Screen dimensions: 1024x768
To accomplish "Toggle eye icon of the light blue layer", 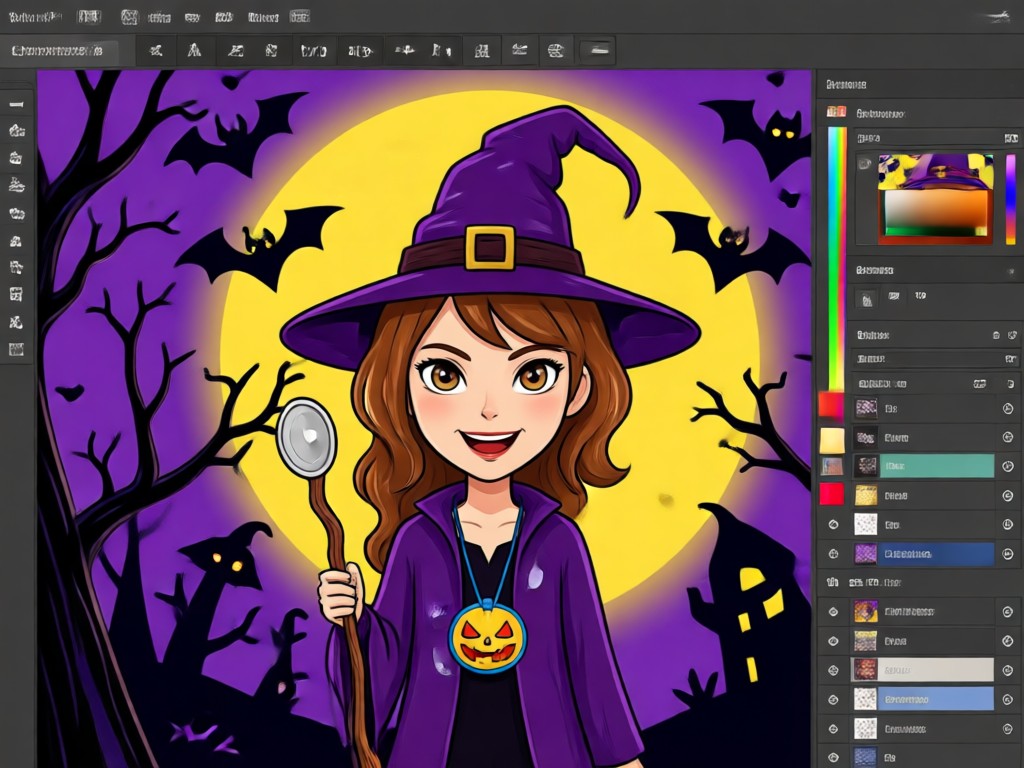I will (x=833, y=699).
